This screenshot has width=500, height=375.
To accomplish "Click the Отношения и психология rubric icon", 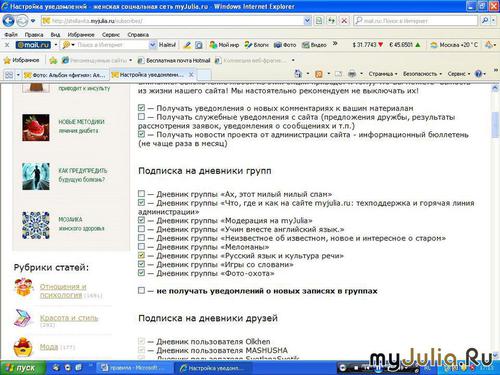I will click(x=24, y=288).
